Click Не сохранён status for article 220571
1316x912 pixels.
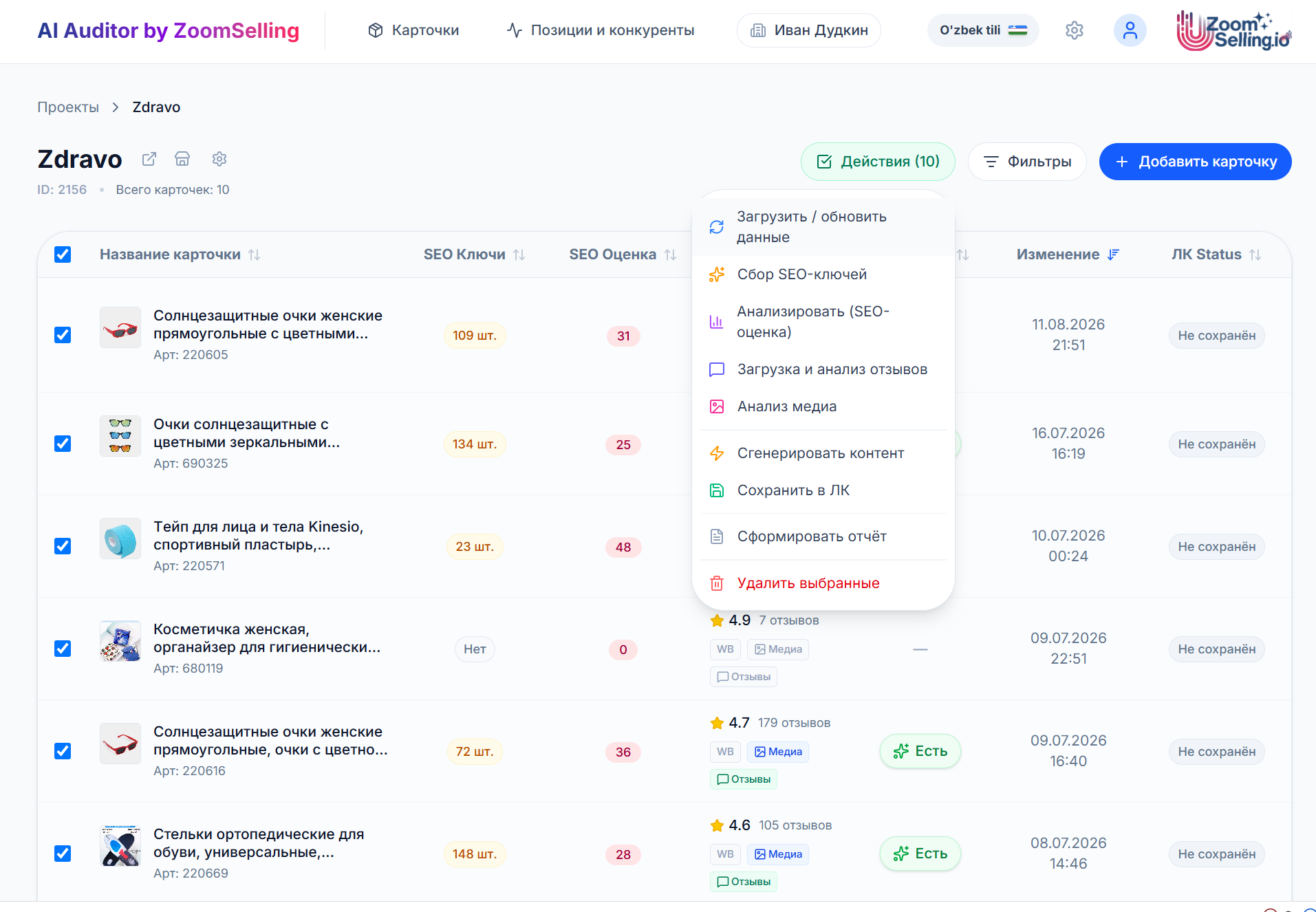coord(1216,547)
